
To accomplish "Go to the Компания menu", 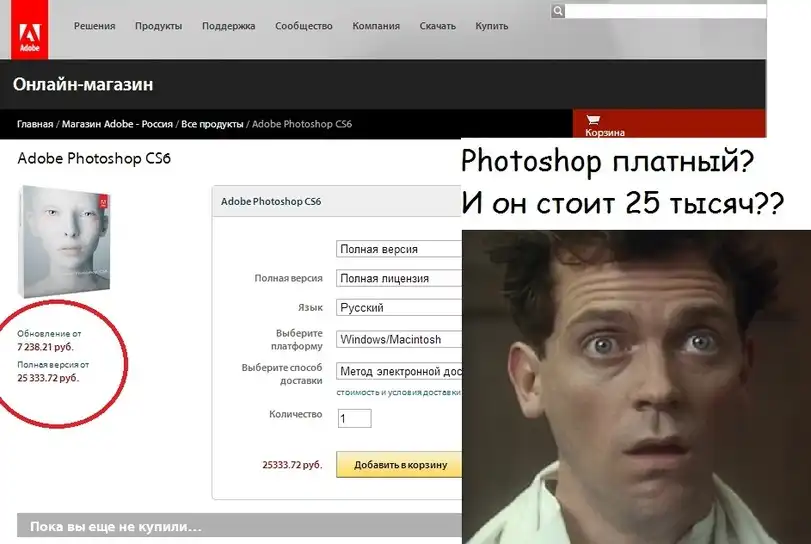I will point(376,26).
